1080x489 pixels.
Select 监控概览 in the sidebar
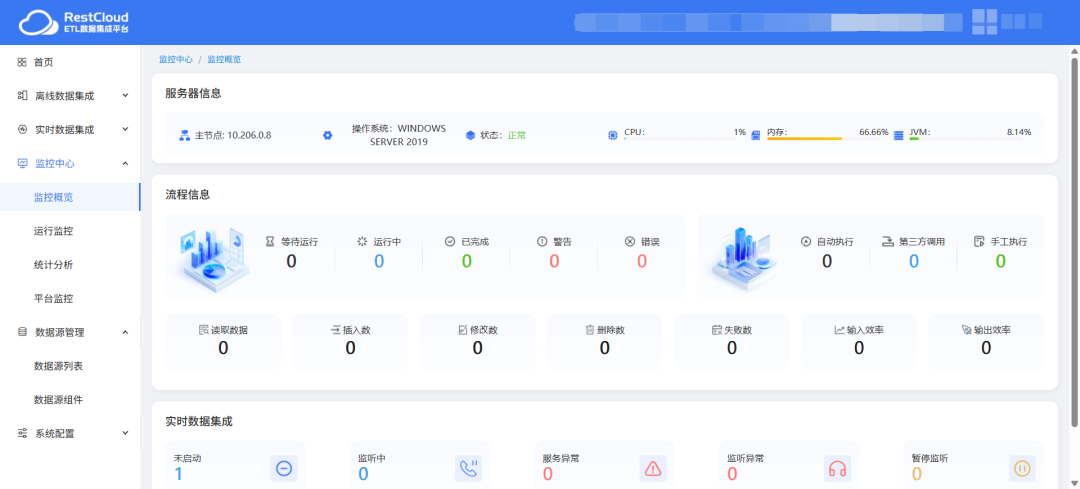click(x=70, y=197)
